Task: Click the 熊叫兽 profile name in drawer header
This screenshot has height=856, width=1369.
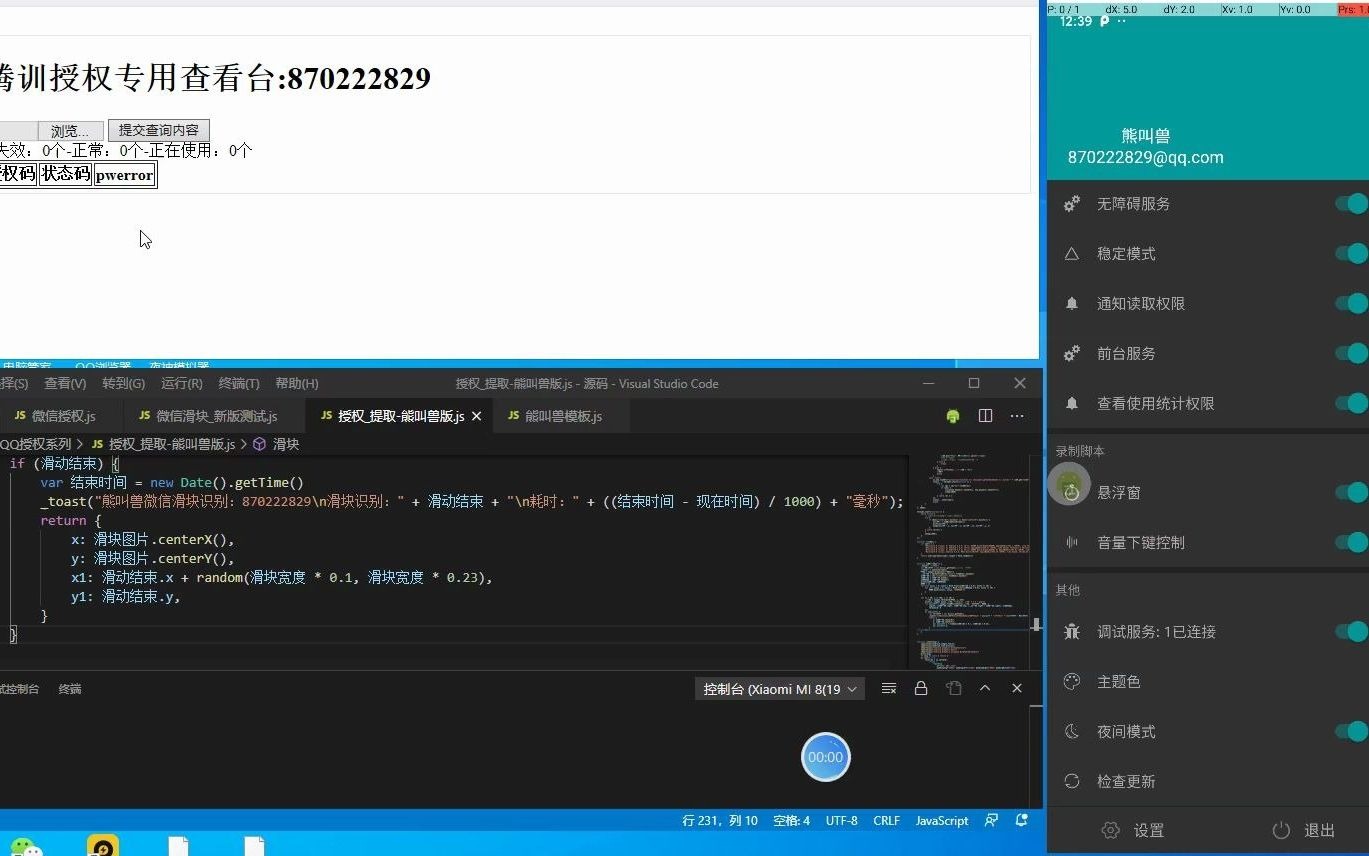Action: coord(1146,136)
